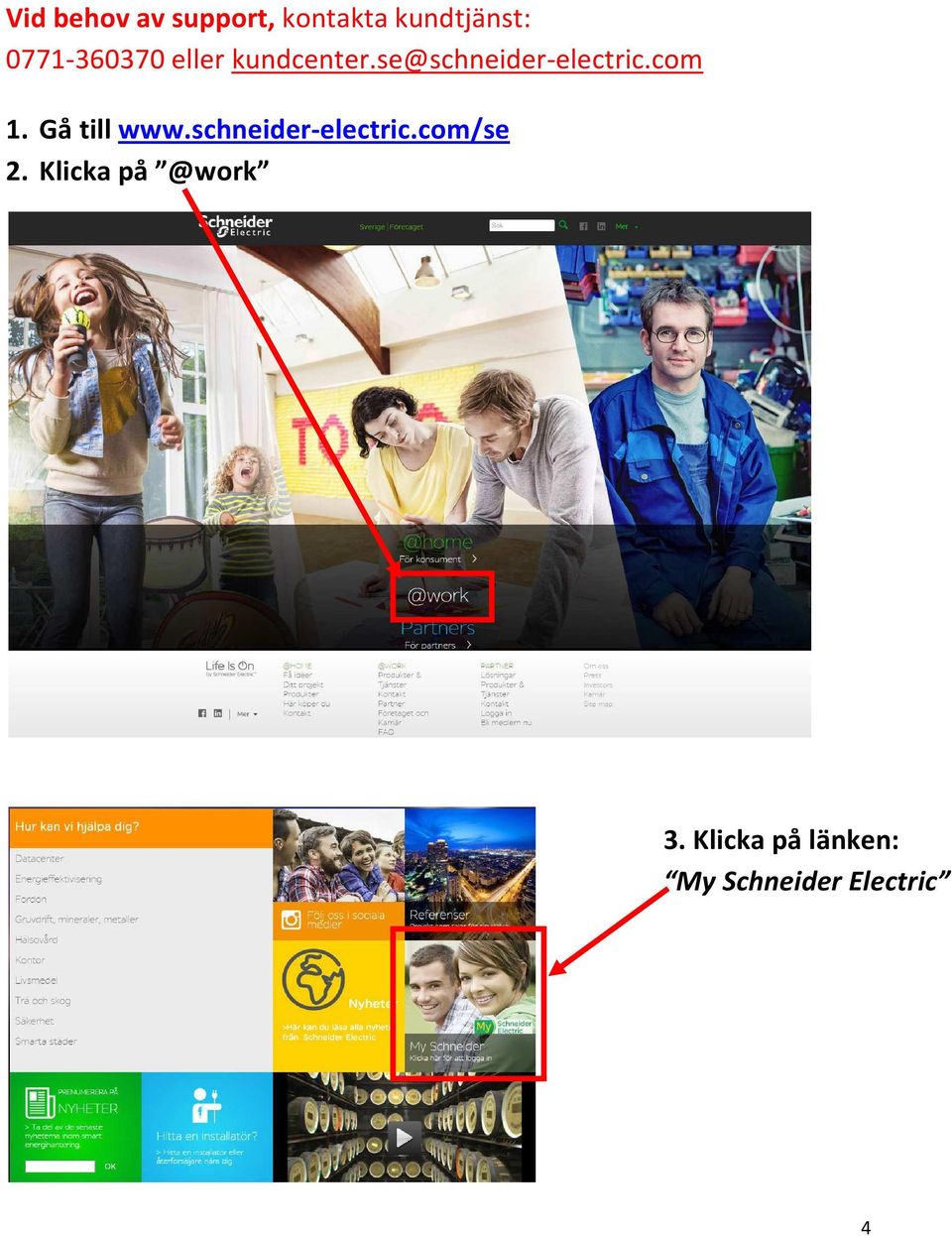Open the footer LinkedIn icon

[x=217, y=713]
